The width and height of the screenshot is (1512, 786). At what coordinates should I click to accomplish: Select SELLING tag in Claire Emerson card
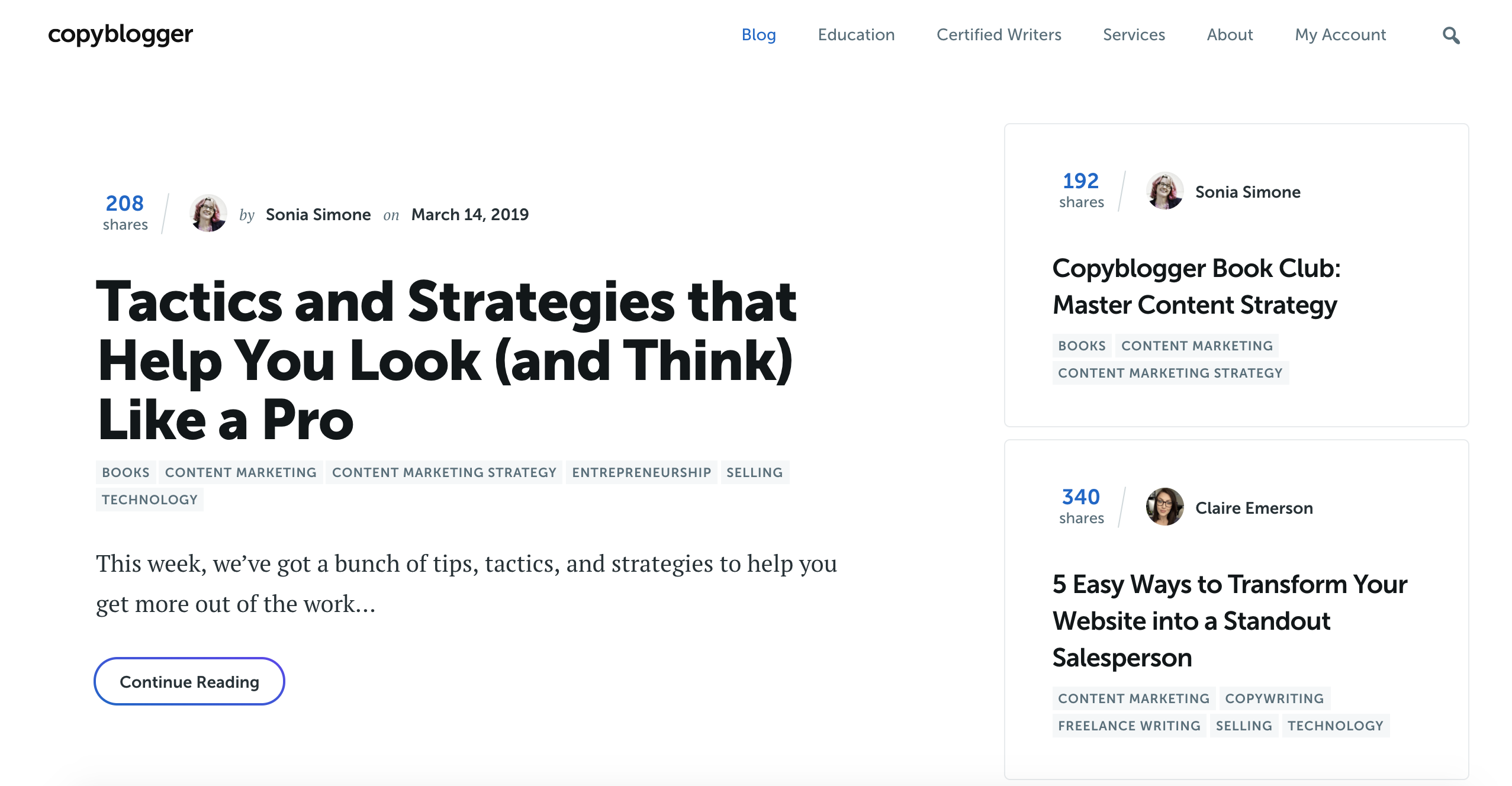pyautogui.click(x=1244, y=726)
